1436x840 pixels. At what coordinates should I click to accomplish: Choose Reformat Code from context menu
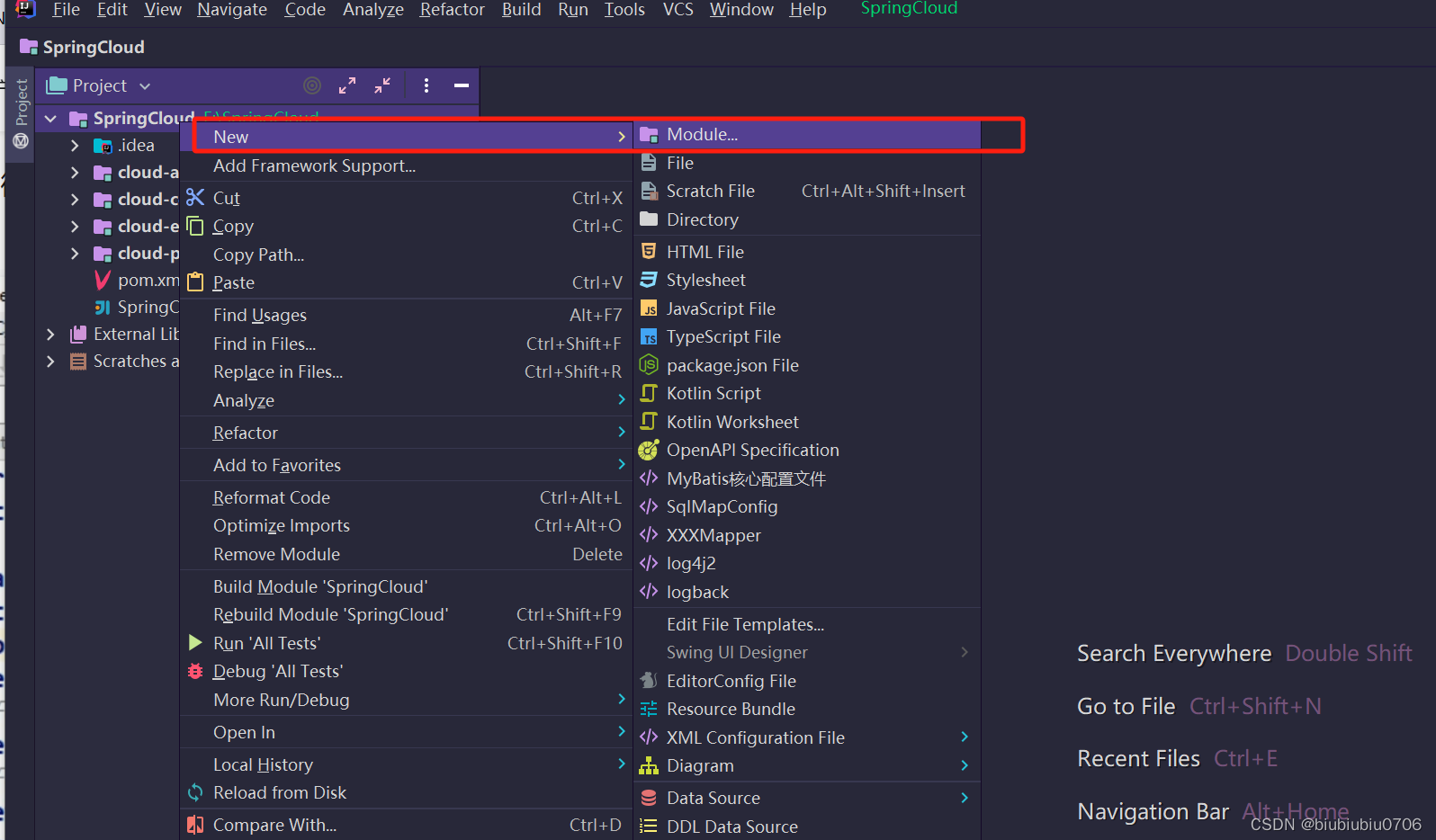pos(407,497)
